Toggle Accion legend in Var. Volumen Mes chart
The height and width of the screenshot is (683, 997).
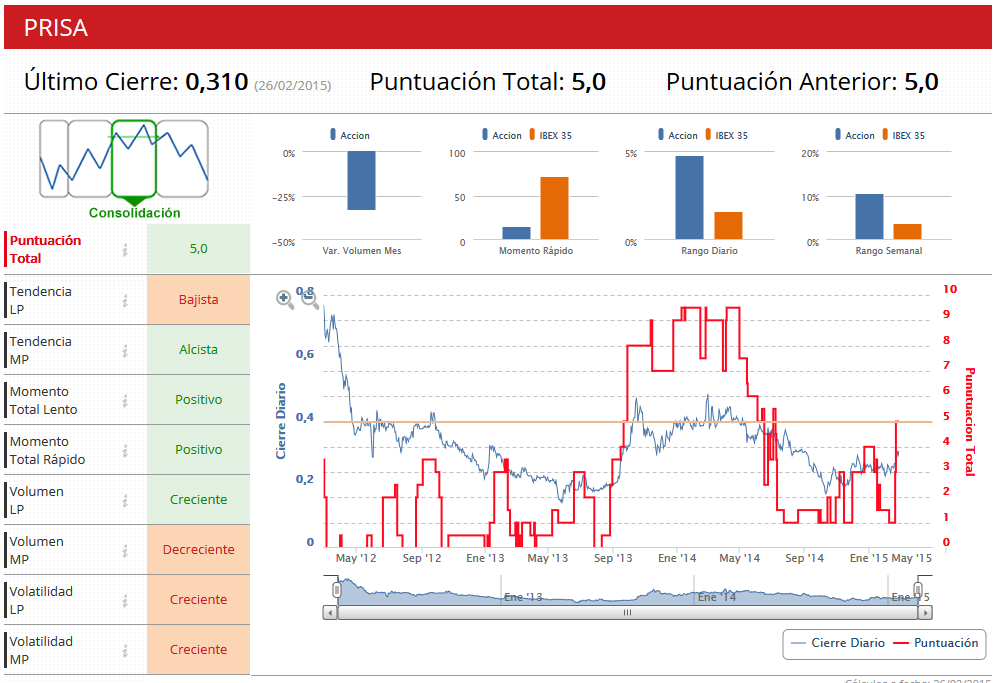[350, 135]
